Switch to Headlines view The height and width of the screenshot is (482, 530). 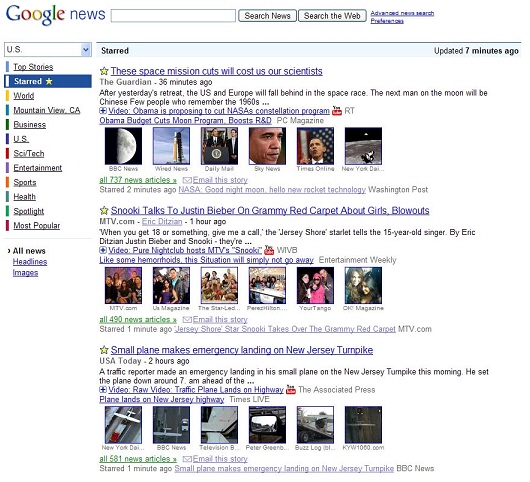click(30, 262)
